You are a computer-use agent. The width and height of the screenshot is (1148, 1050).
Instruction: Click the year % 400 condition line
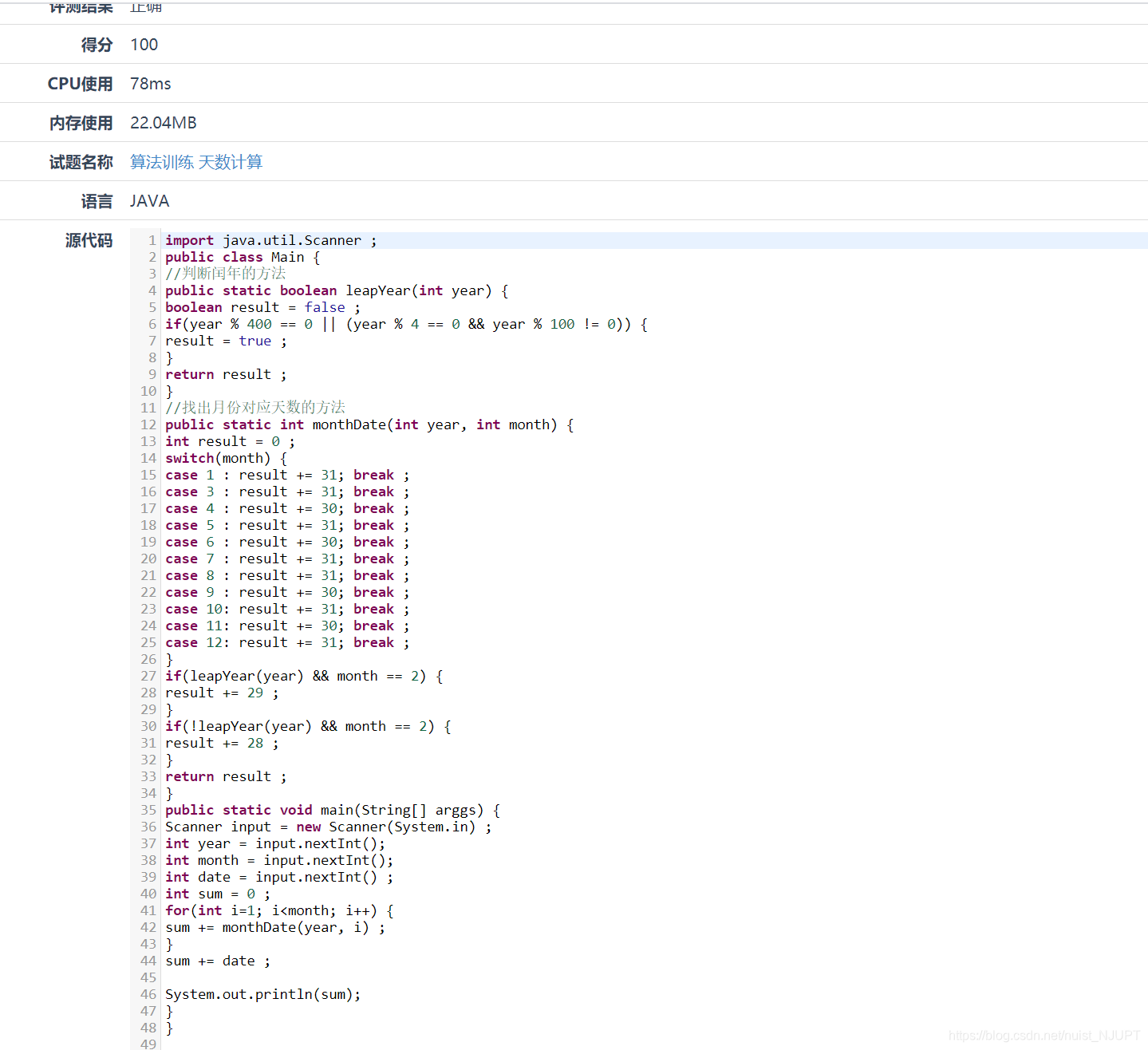tap(406, 324)
